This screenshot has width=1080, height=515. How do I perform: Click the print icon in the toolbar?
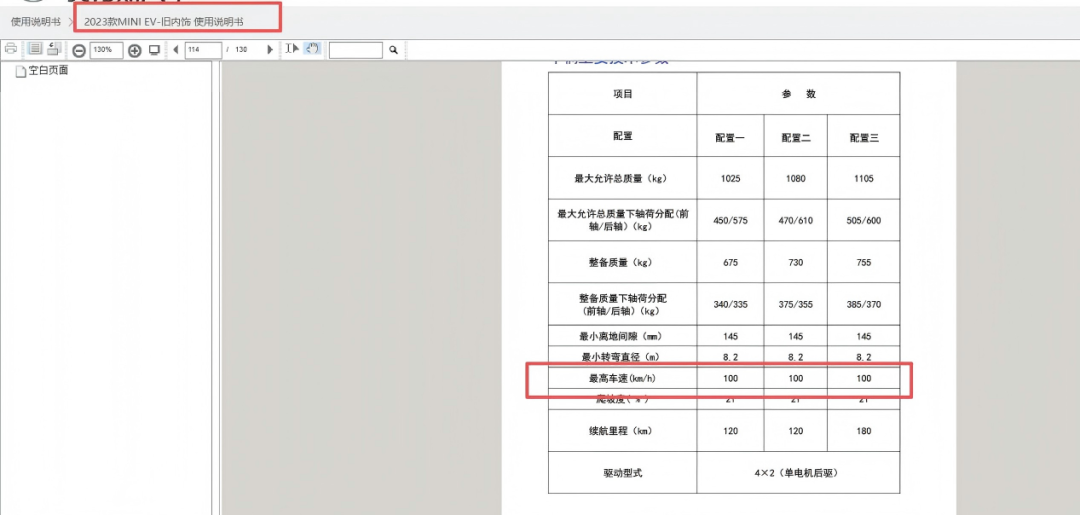(x=11, y=49)
